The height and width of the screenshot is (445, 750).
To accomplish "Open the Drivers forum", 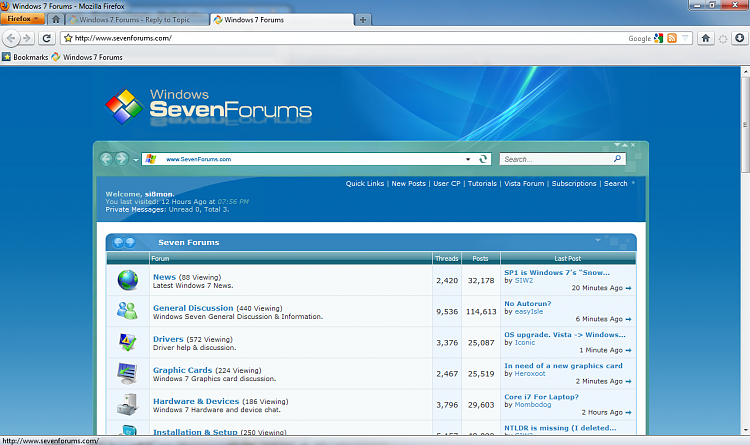I will click(x=168, y=339).
